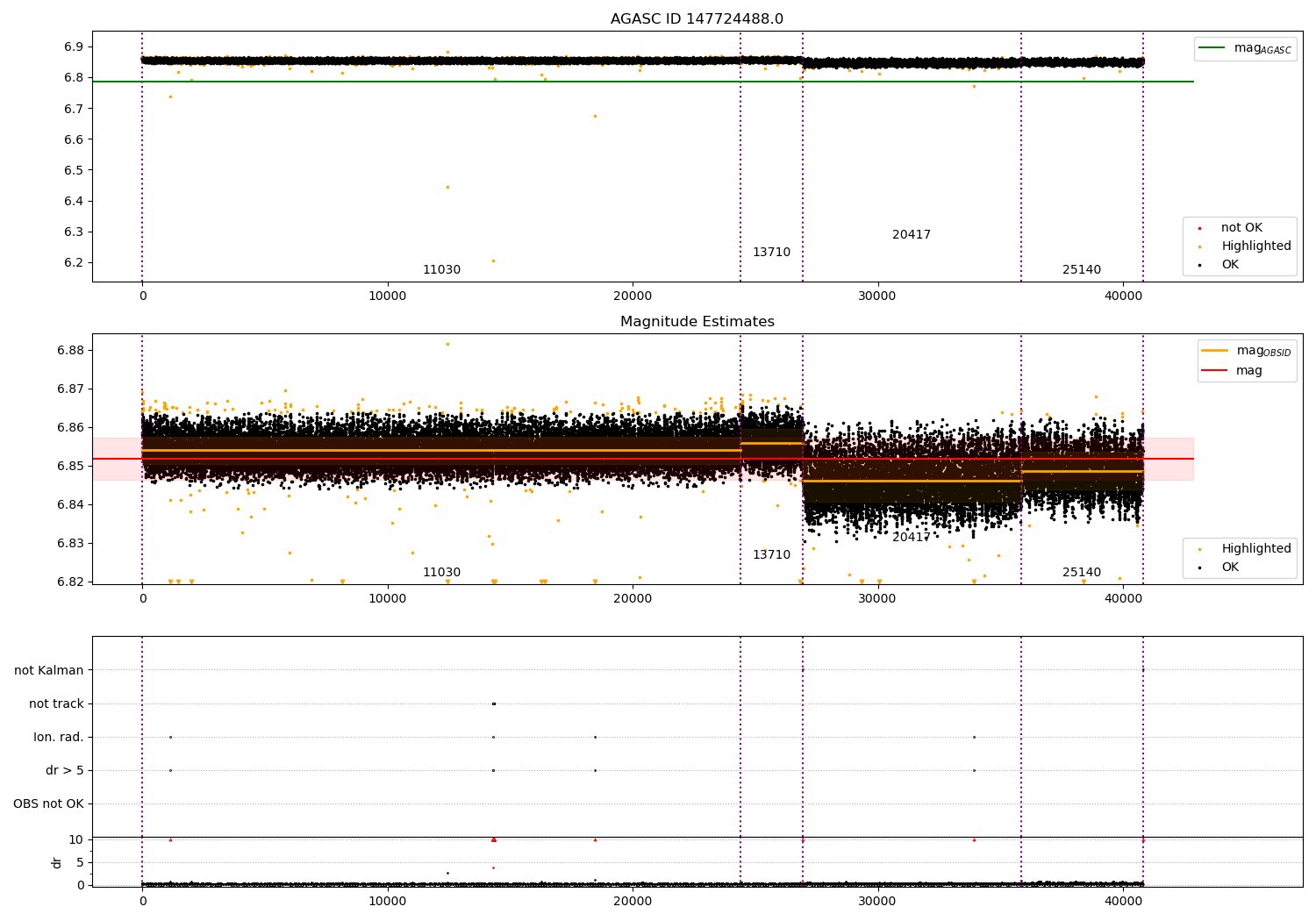Click 'Highlighted' legend entry in middle plot

1241,549
